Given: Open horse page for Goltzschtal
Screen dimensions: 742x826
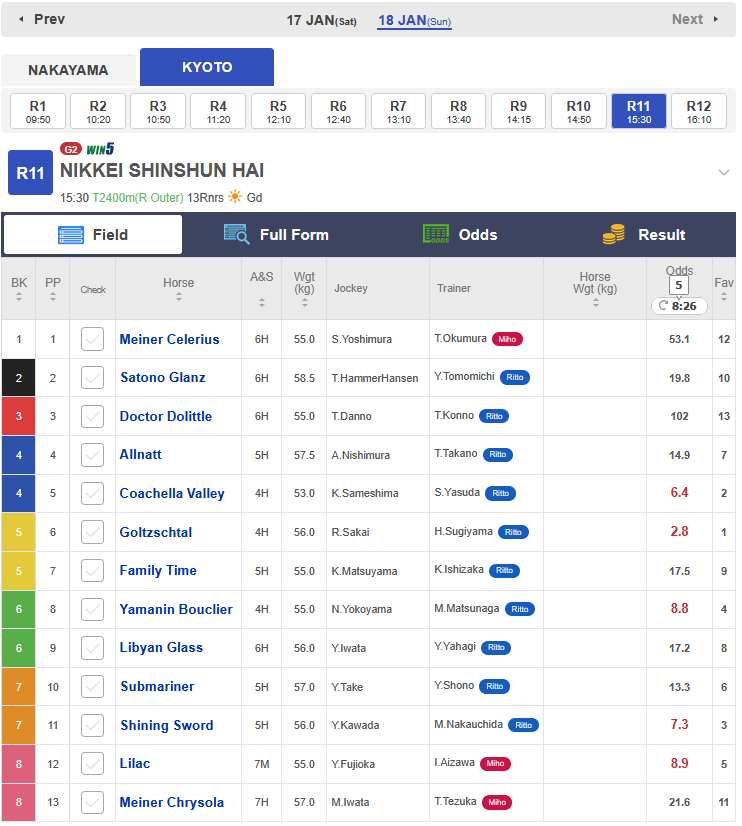Looking at the screenshot, I should click(x=156, y=532).
